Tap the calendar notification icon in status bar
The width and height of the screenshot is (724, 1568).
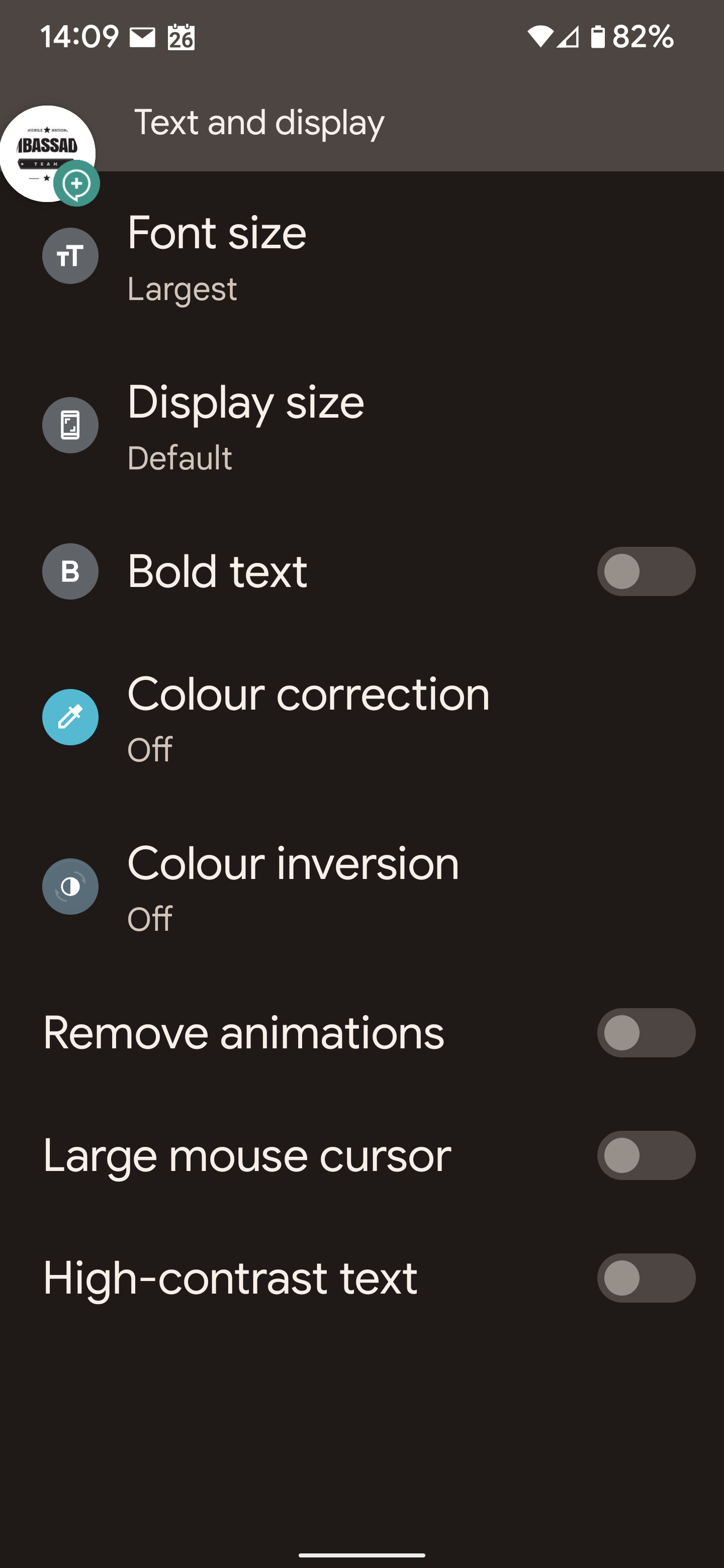[181, 37]
